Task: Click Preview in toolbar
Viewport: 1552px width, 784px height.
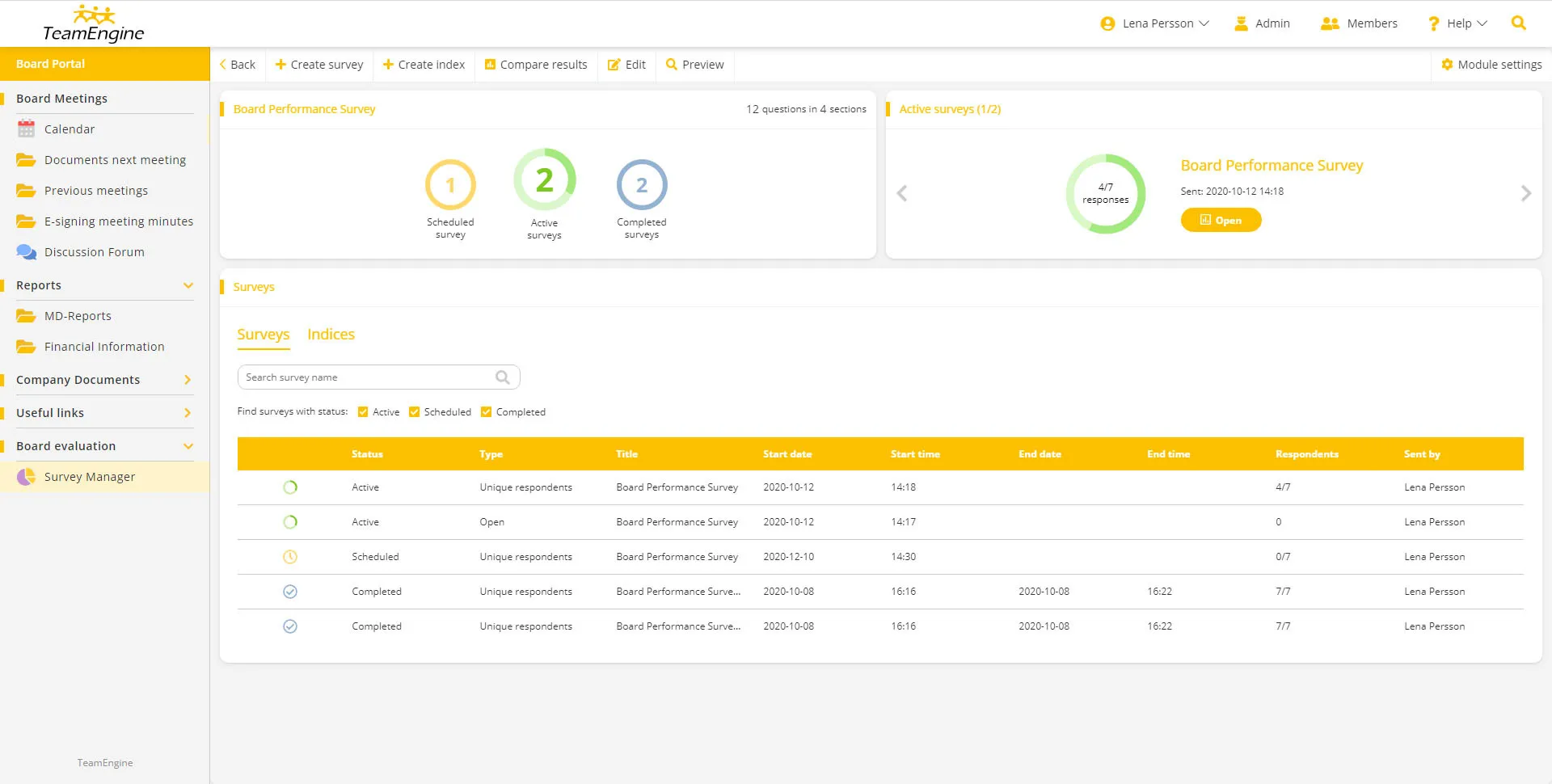Action: coord(695,65)
